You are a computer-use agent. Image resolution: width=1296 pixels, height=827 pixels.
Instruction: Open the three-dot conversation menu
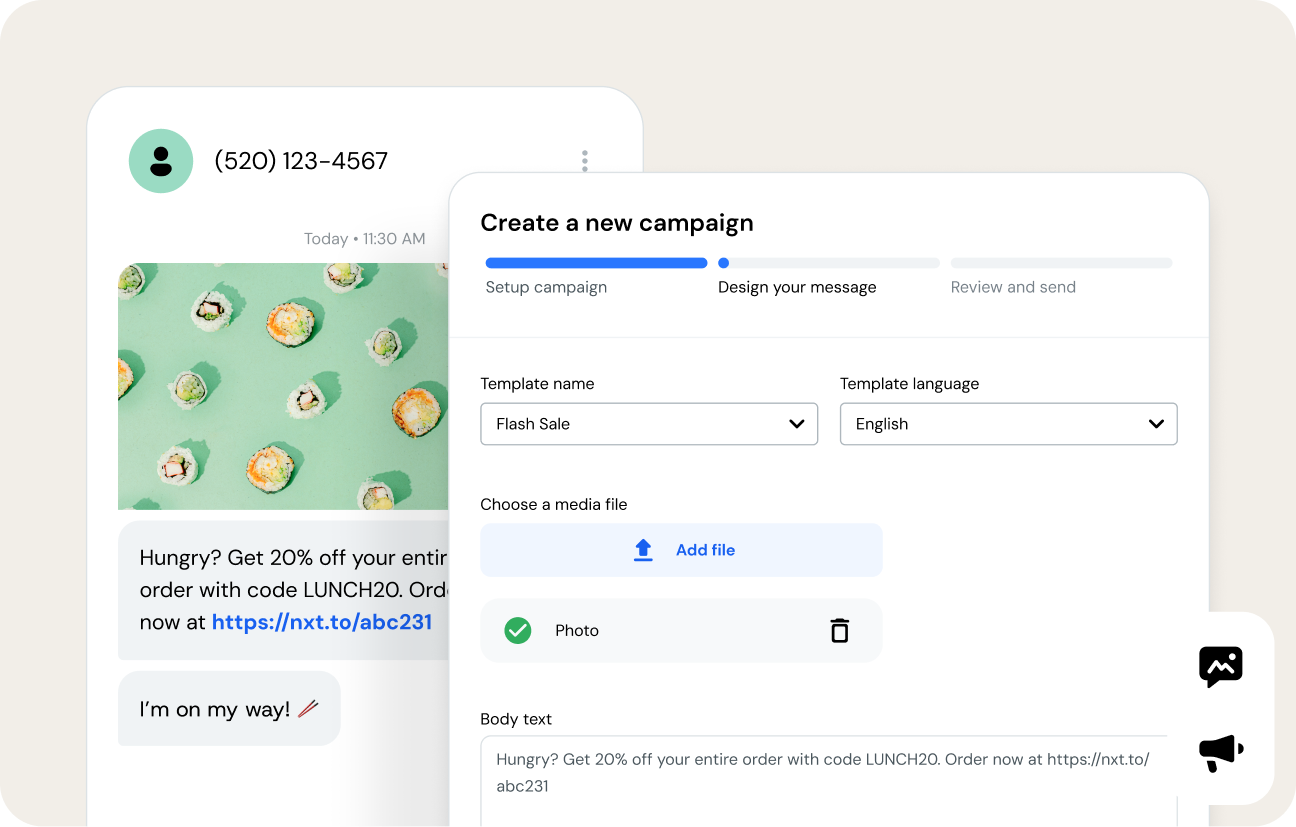coord(584,161)
